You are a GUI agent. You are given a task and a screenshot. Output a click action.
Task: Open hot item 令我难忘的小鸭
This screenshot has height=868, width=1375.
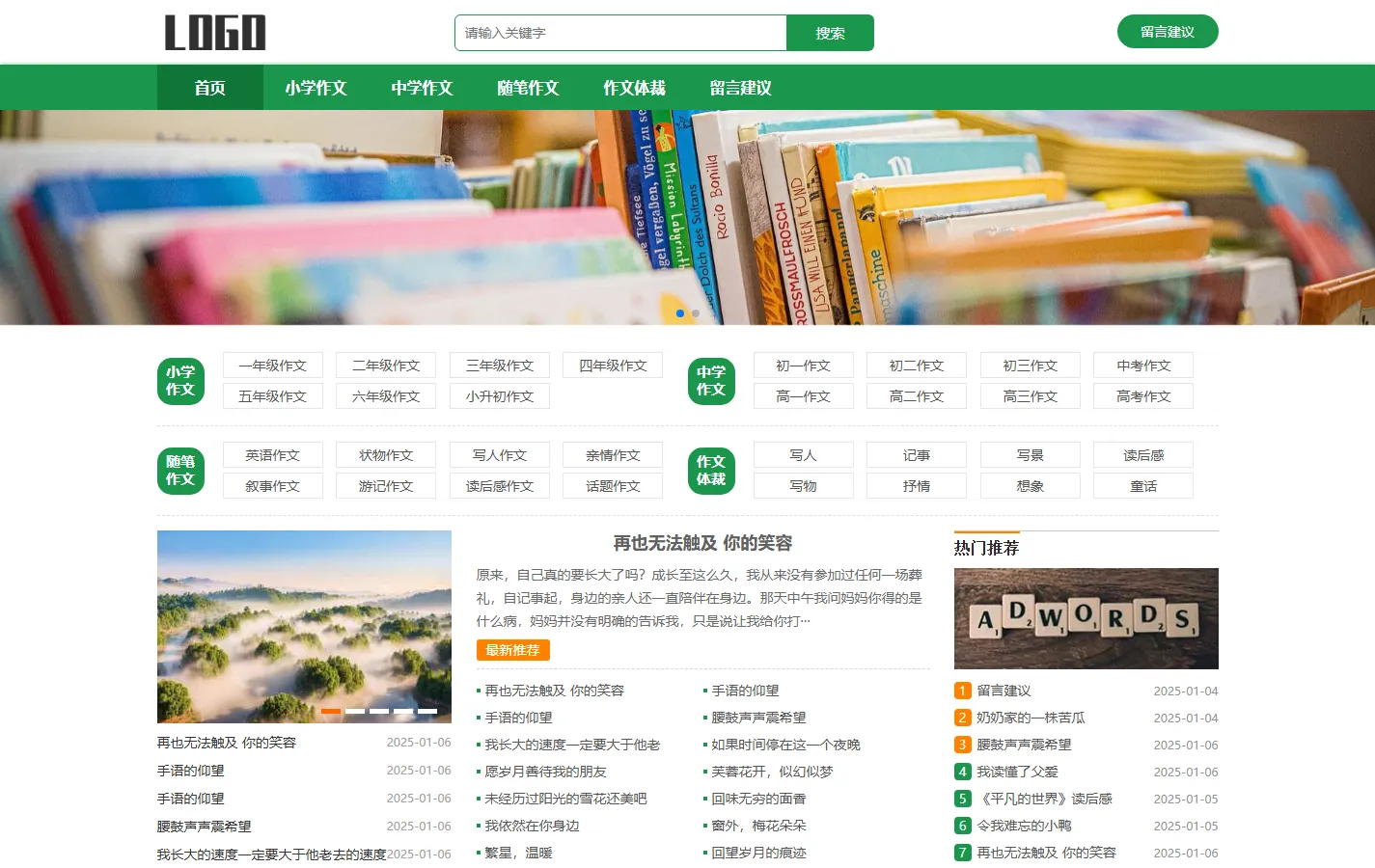(1024, 826)
